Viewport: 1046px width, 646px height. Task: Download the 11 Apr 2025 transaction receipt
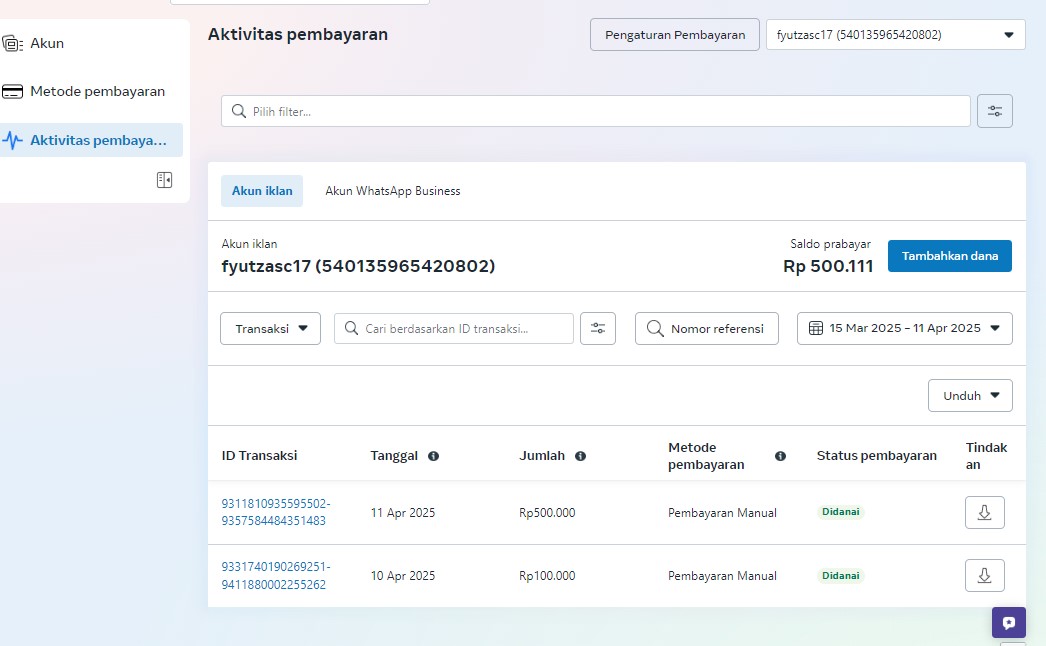[x=984, y=513]
